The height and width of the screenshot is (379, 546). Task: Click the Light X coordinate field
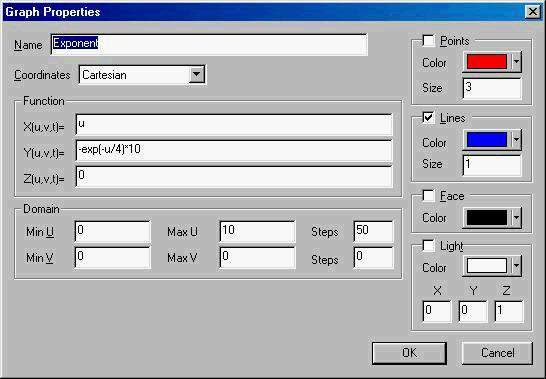click(x=437, y=311)
